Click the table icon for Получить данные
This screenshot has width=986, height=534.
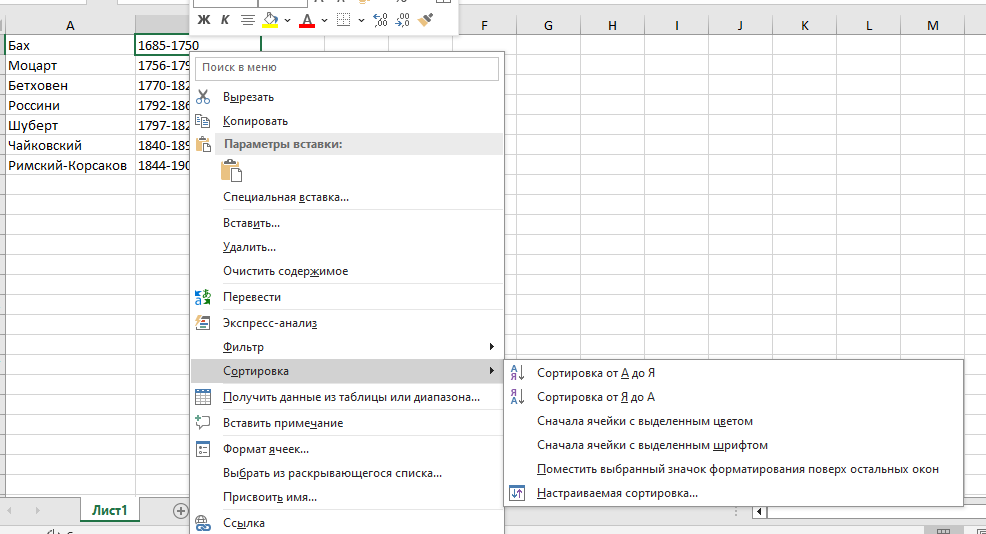click(x=202, y=397)
